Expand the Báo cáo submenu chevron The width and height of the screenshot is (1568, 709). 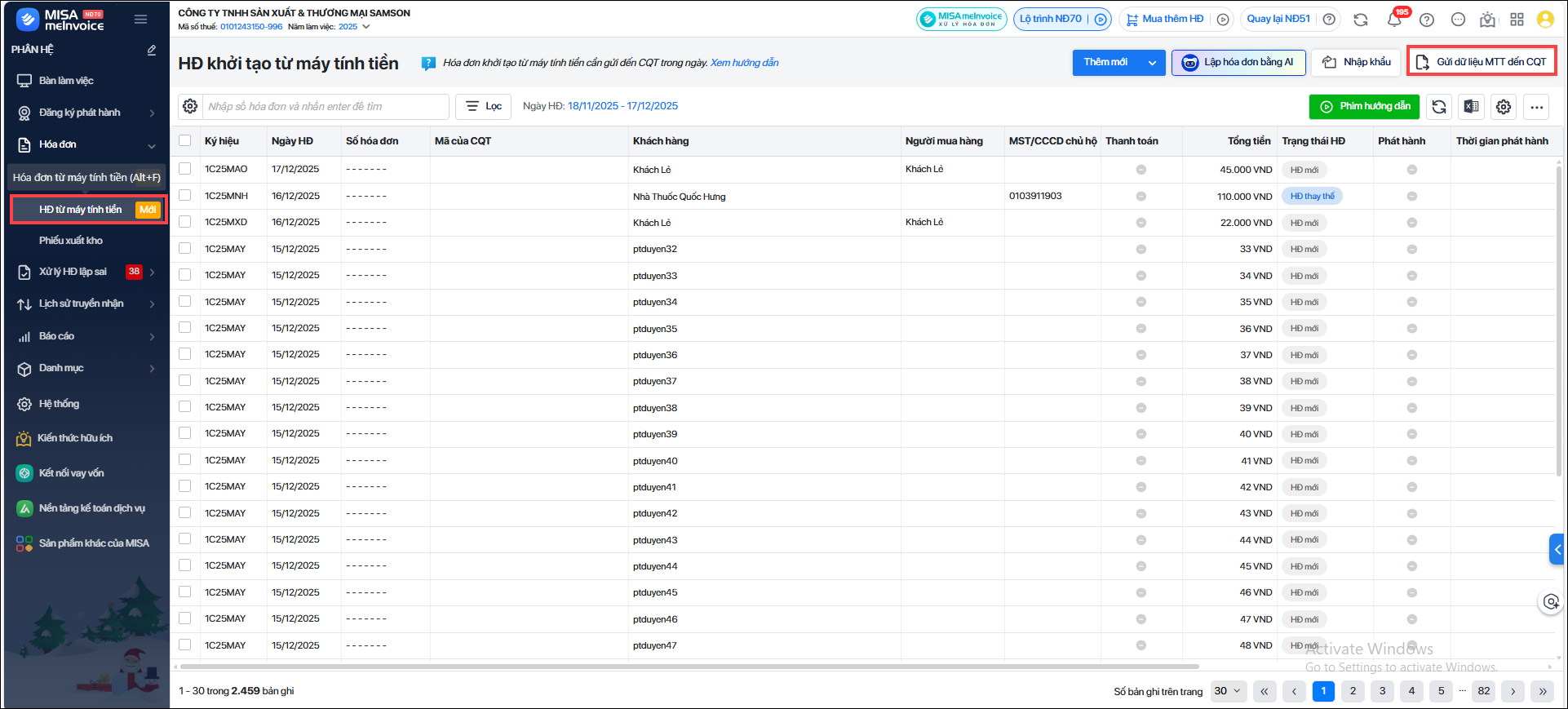[x=152, y=336]
